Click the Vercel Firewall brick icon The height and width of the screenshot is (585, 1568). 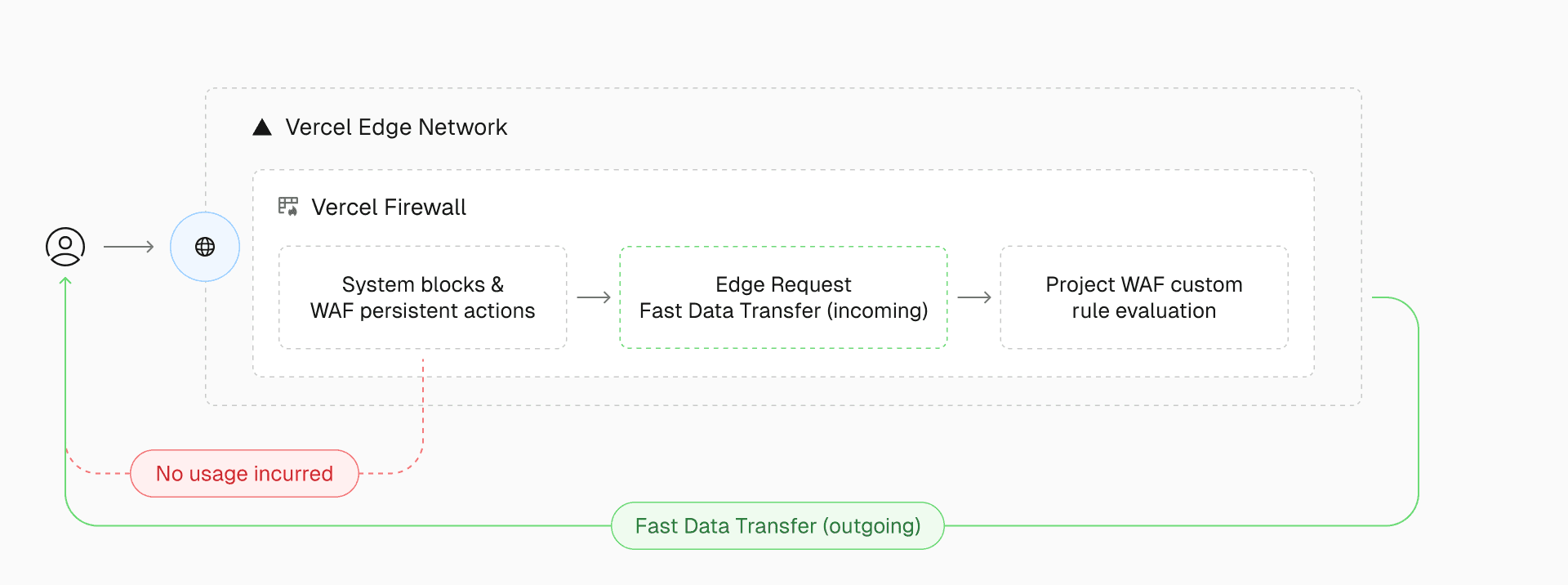coord(288,207)
